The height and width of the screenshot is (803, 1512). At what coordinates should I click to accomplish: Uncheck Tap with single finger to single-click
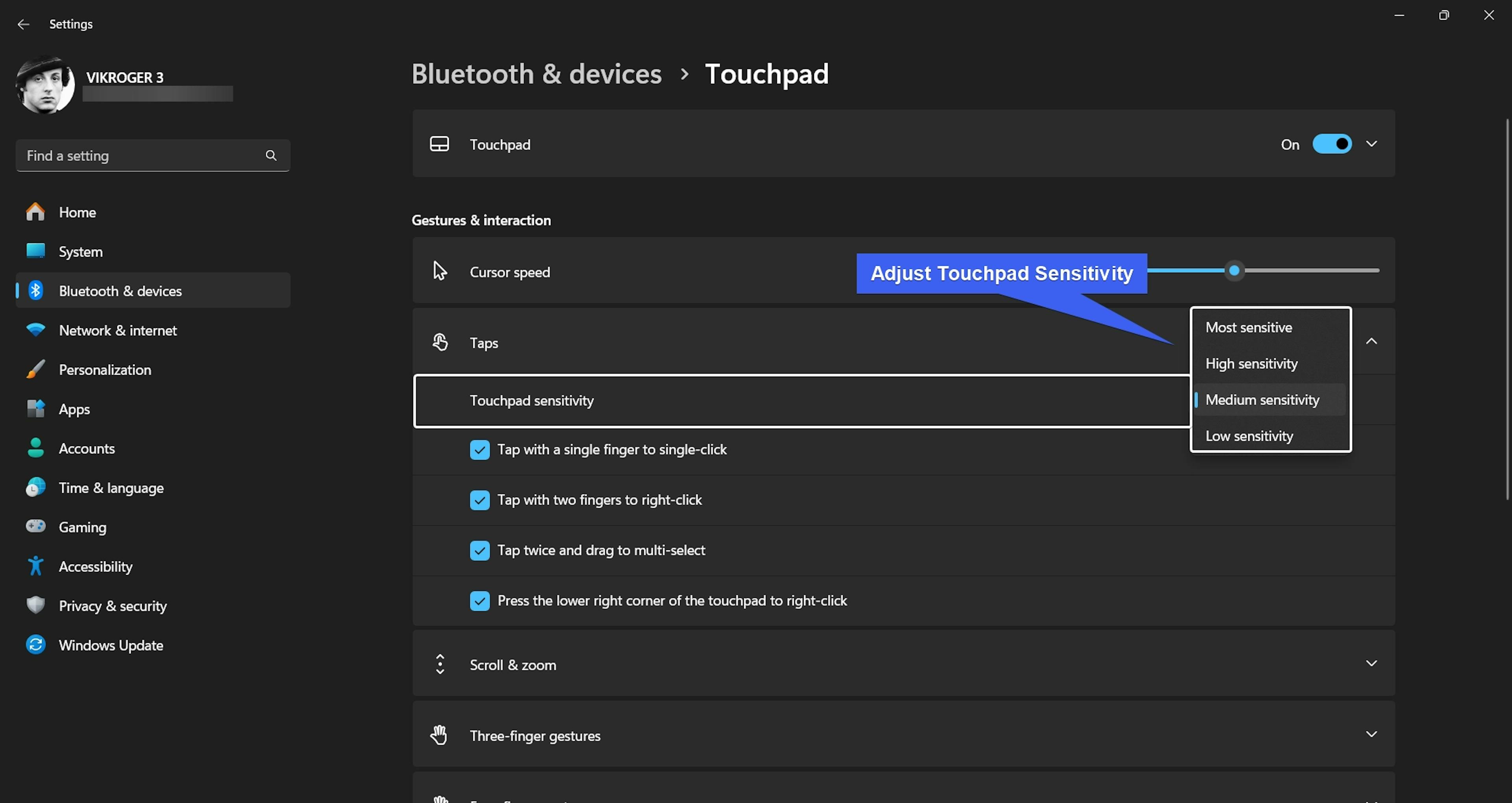[480, 450]
